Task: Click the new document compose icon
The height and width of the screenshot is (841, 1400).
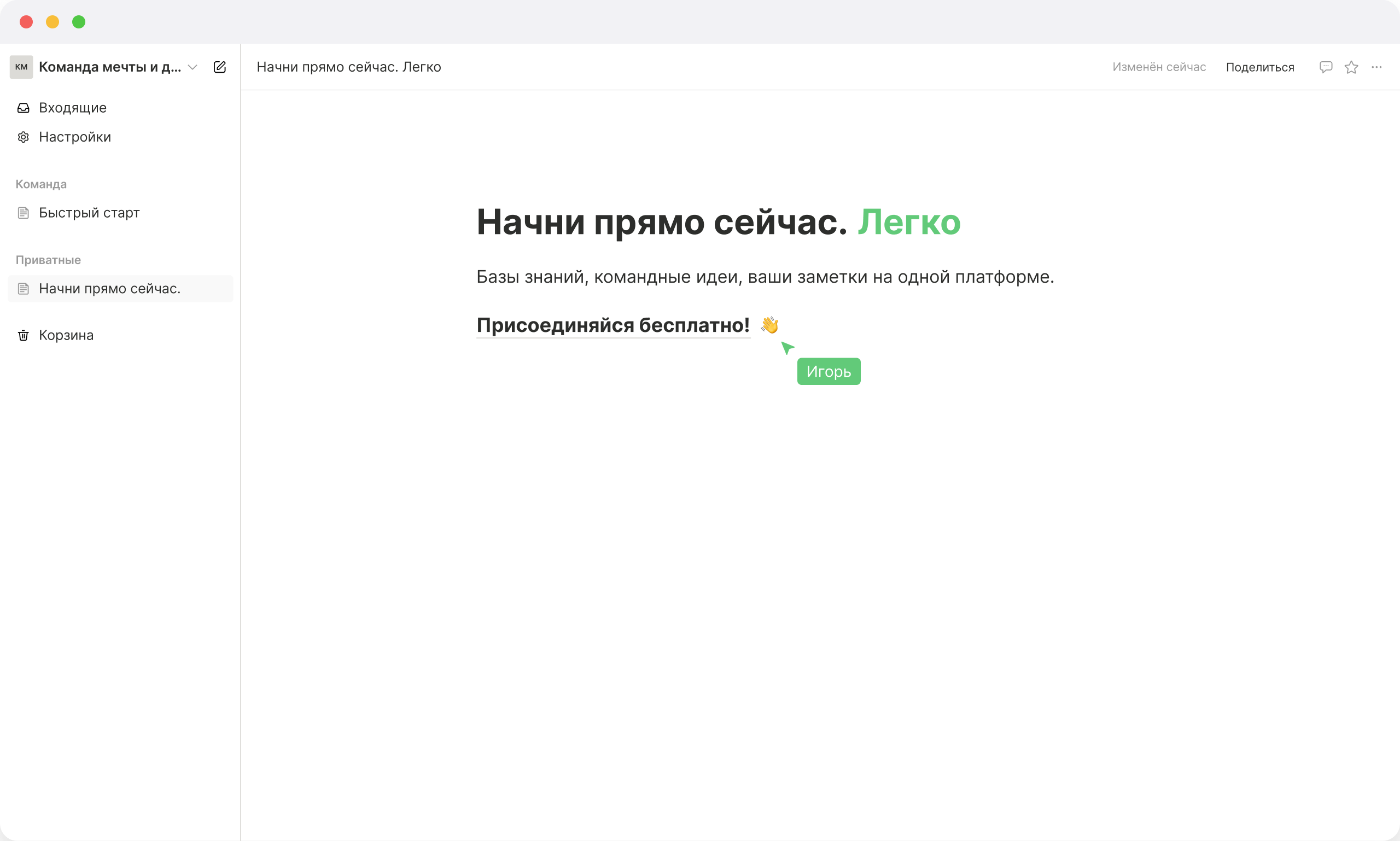Action: [x=219, y=67]
